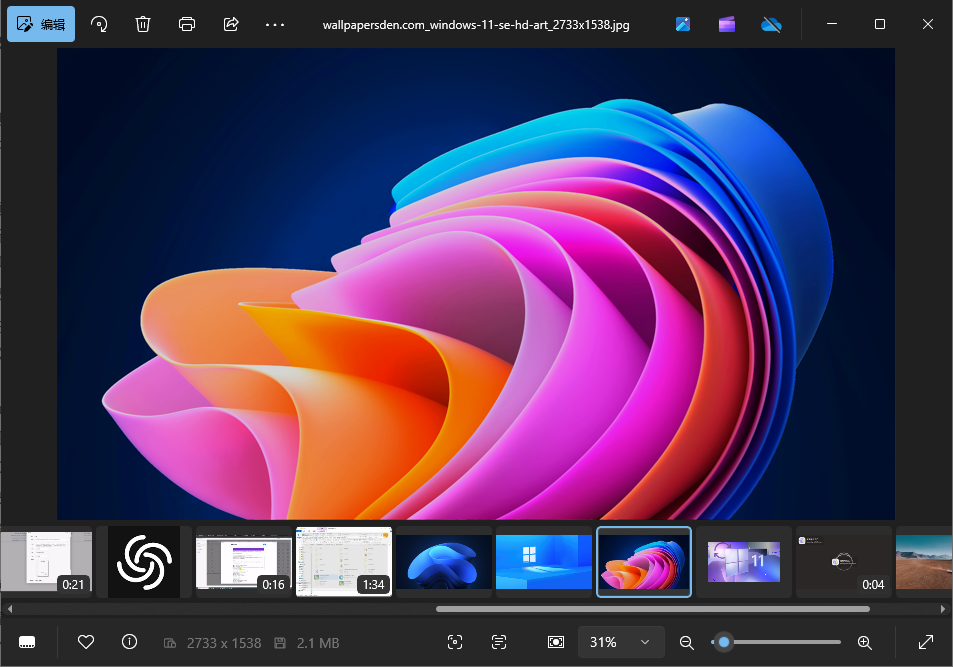Click the OneDrive cloud sync icon
953x667 pixels.
[x=771, y=24]
